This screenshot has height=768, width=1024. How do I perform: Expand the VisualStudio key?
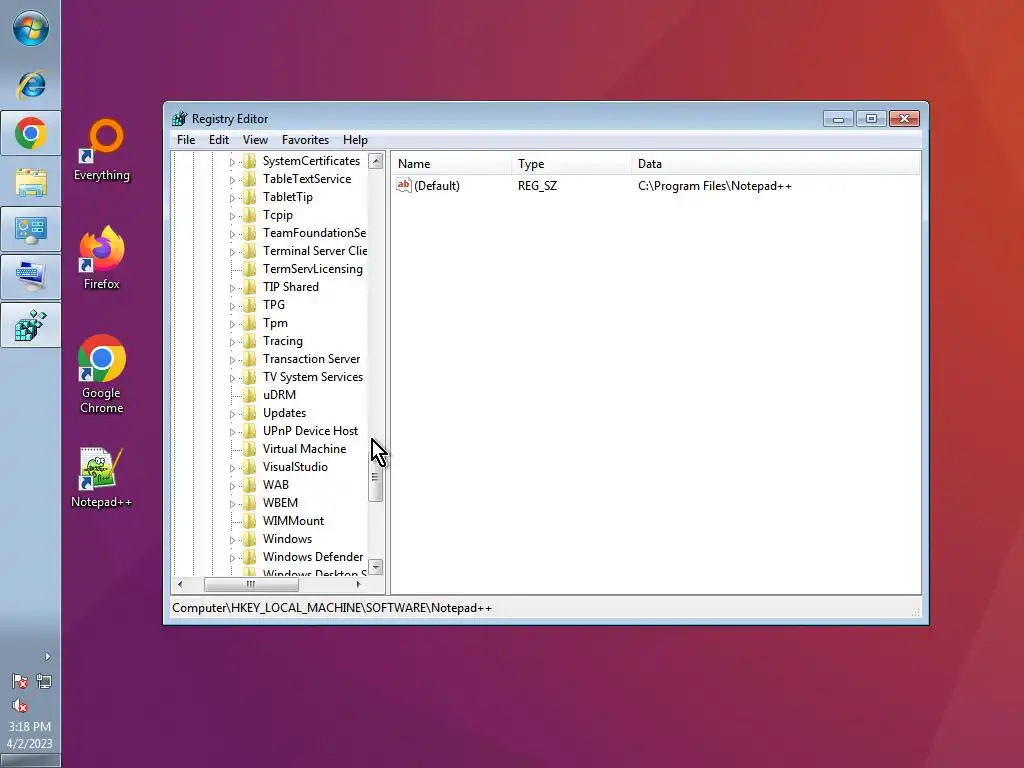click(232, 468)
